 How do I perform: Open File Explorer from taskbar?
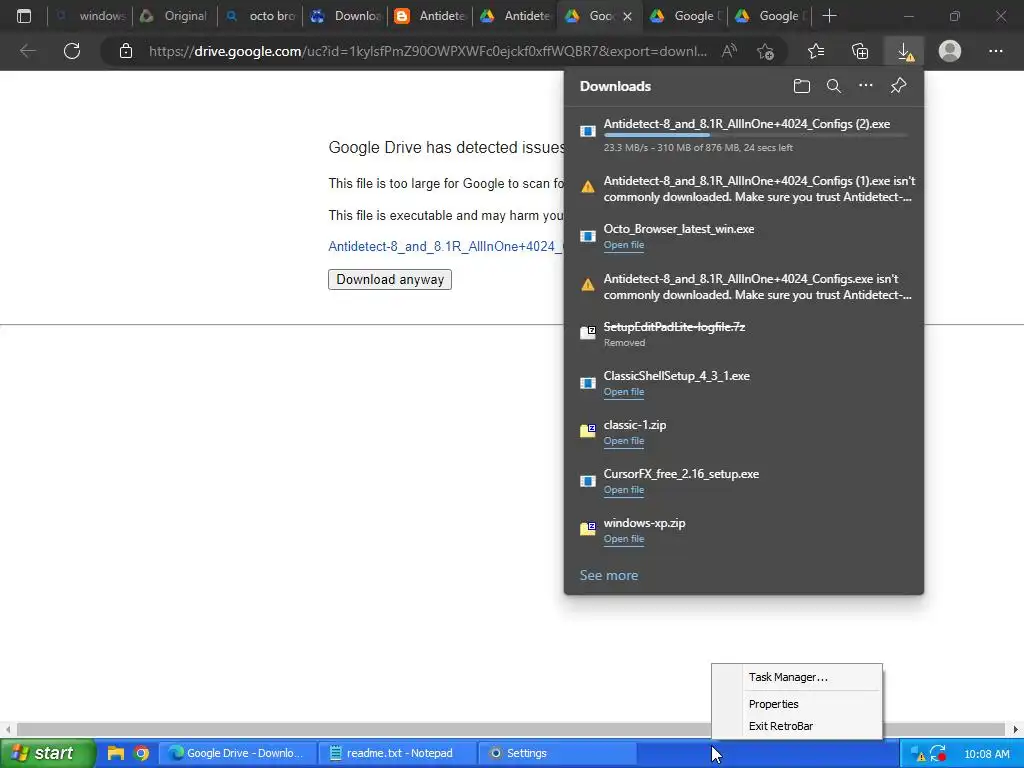pos(116,753)
